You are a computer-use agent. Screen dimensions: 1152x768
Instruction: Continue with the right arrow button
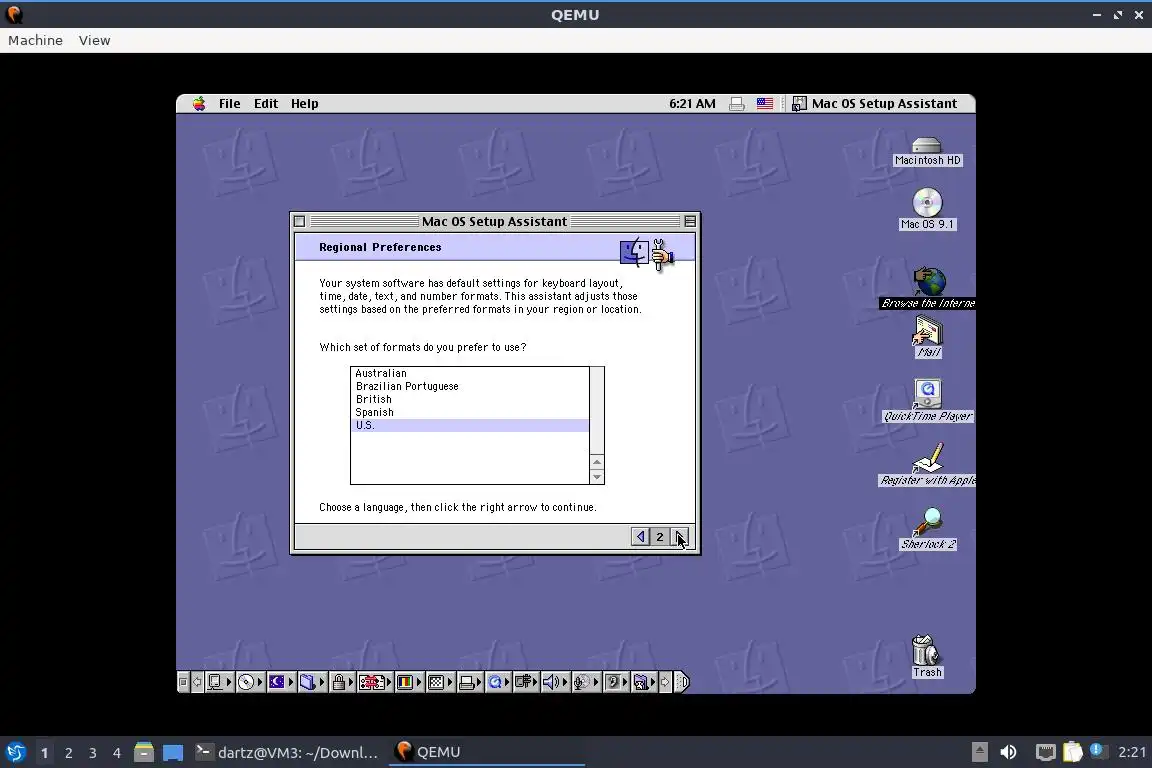point(680,536)
